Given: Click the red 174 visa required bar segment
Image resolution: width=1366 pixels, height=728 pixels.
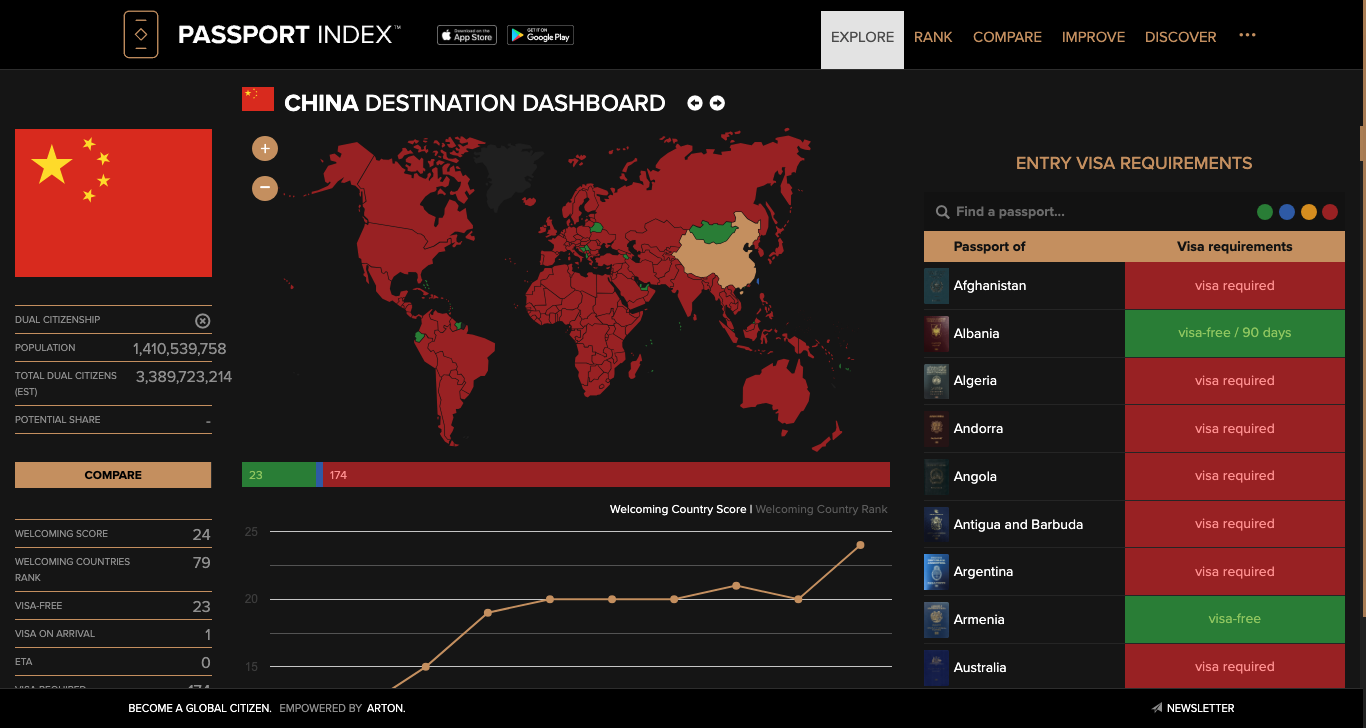Looking at the screenshot, I should [x=606, y=475].
